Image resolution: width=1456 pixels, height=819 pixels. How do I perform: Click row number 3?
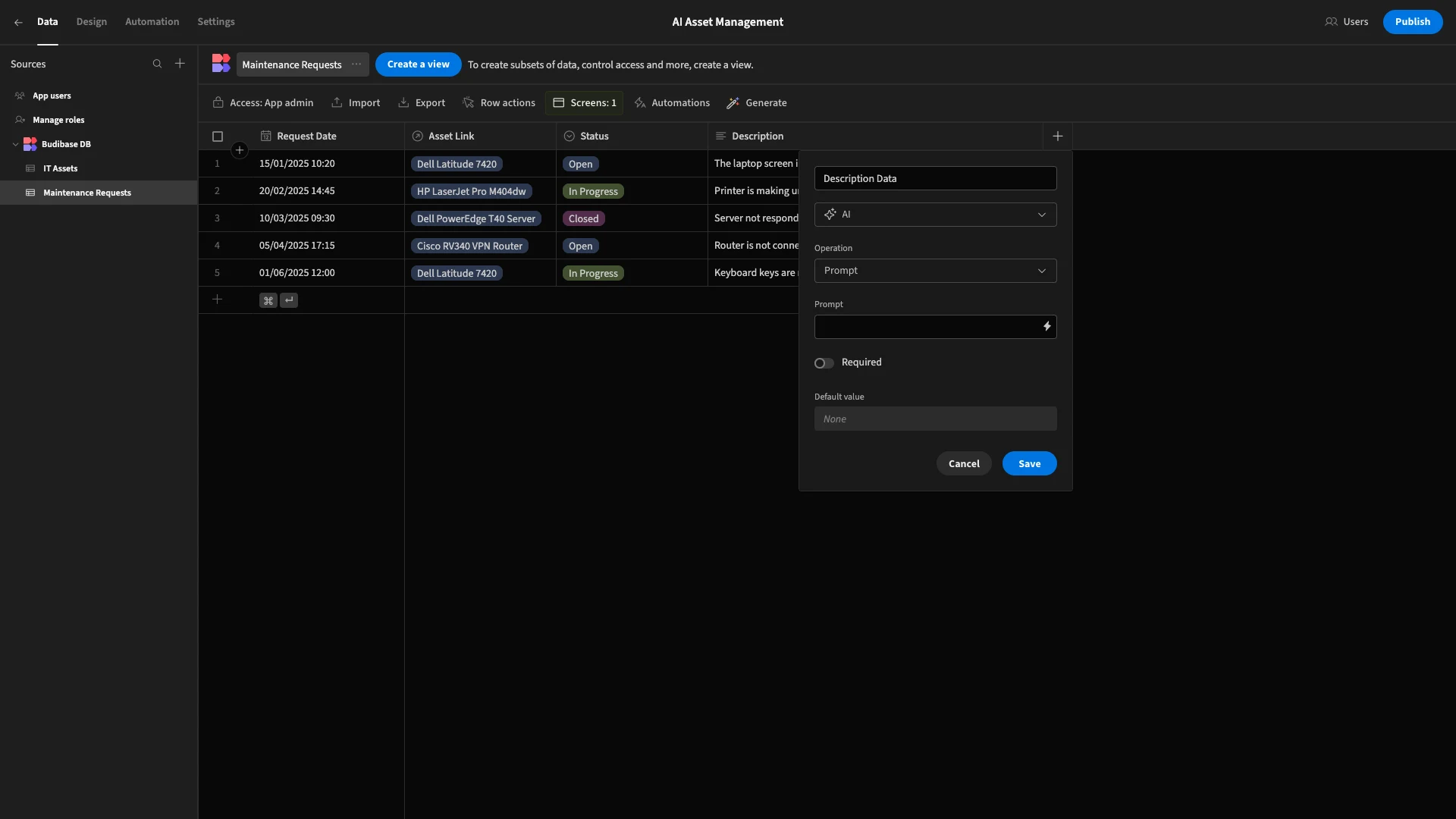click(x=217, y=218)
